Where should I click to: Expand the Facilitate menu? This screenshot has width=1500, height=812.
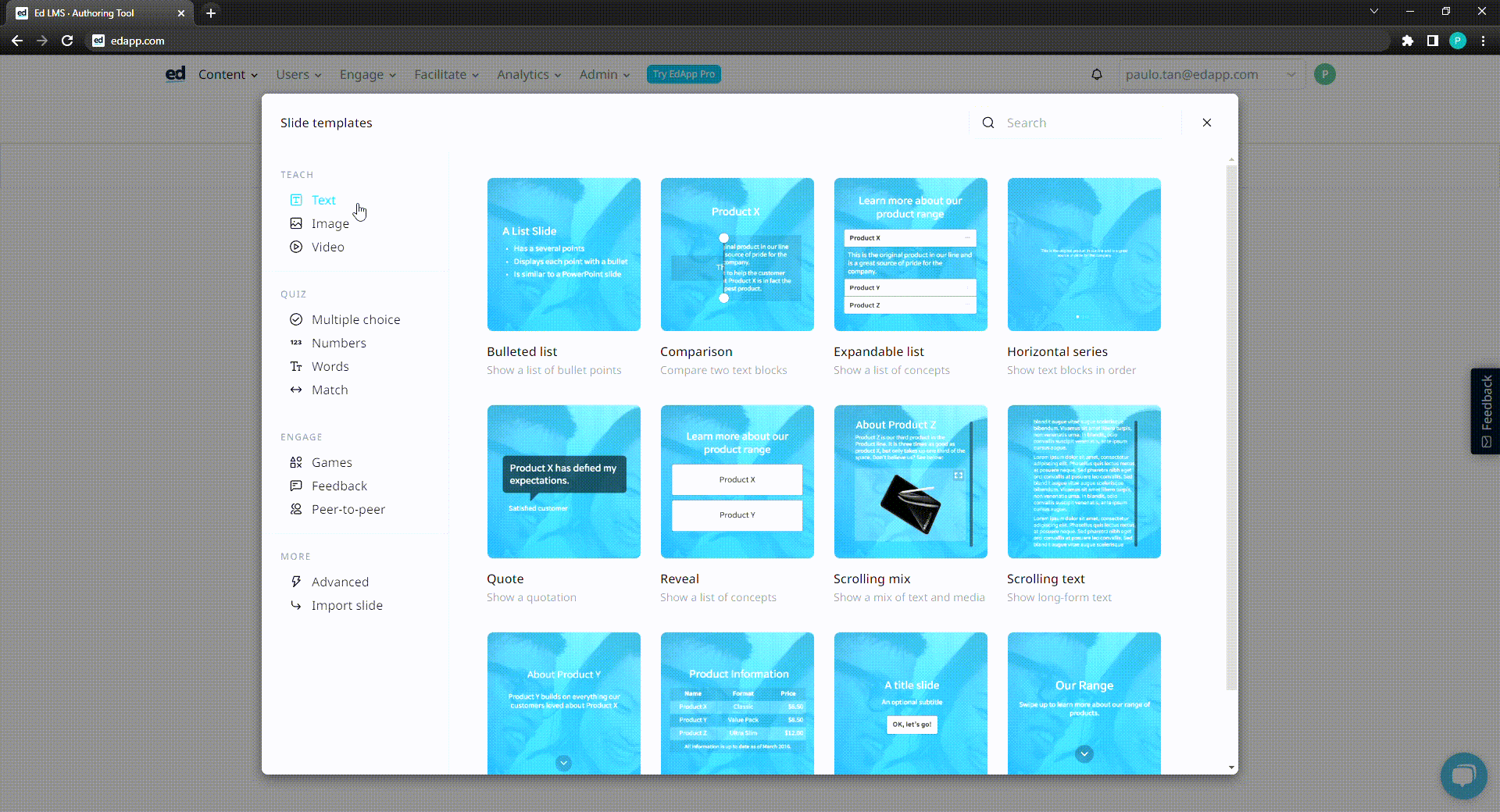pos(446,74)
